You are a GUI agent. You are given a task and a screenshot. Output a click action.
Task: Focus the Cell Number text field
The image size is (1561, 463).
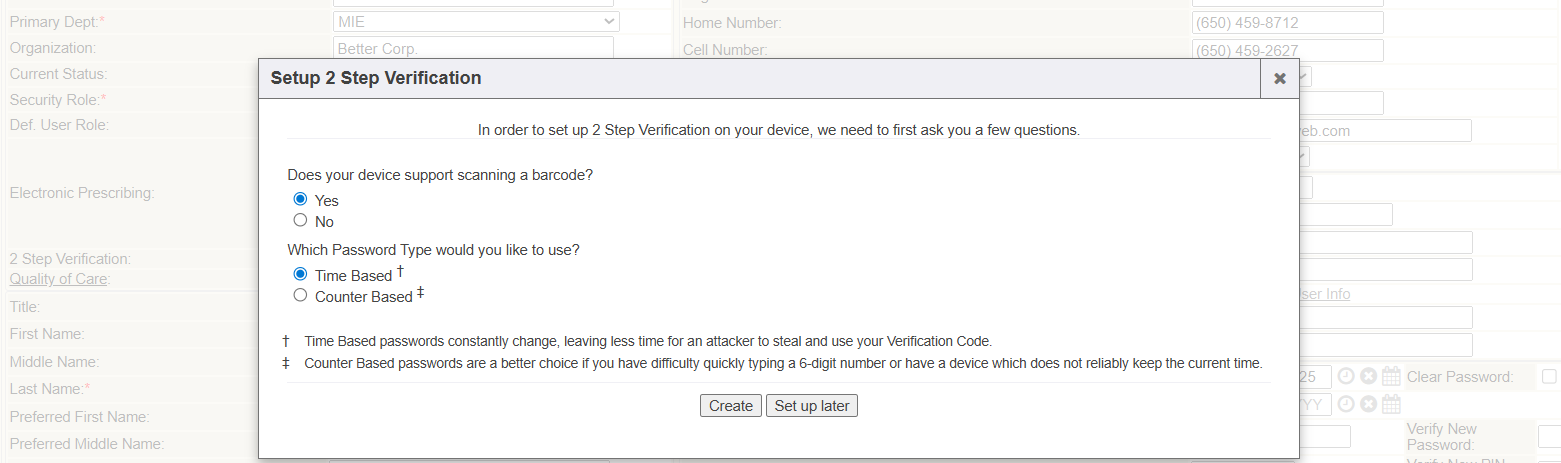1286,50
